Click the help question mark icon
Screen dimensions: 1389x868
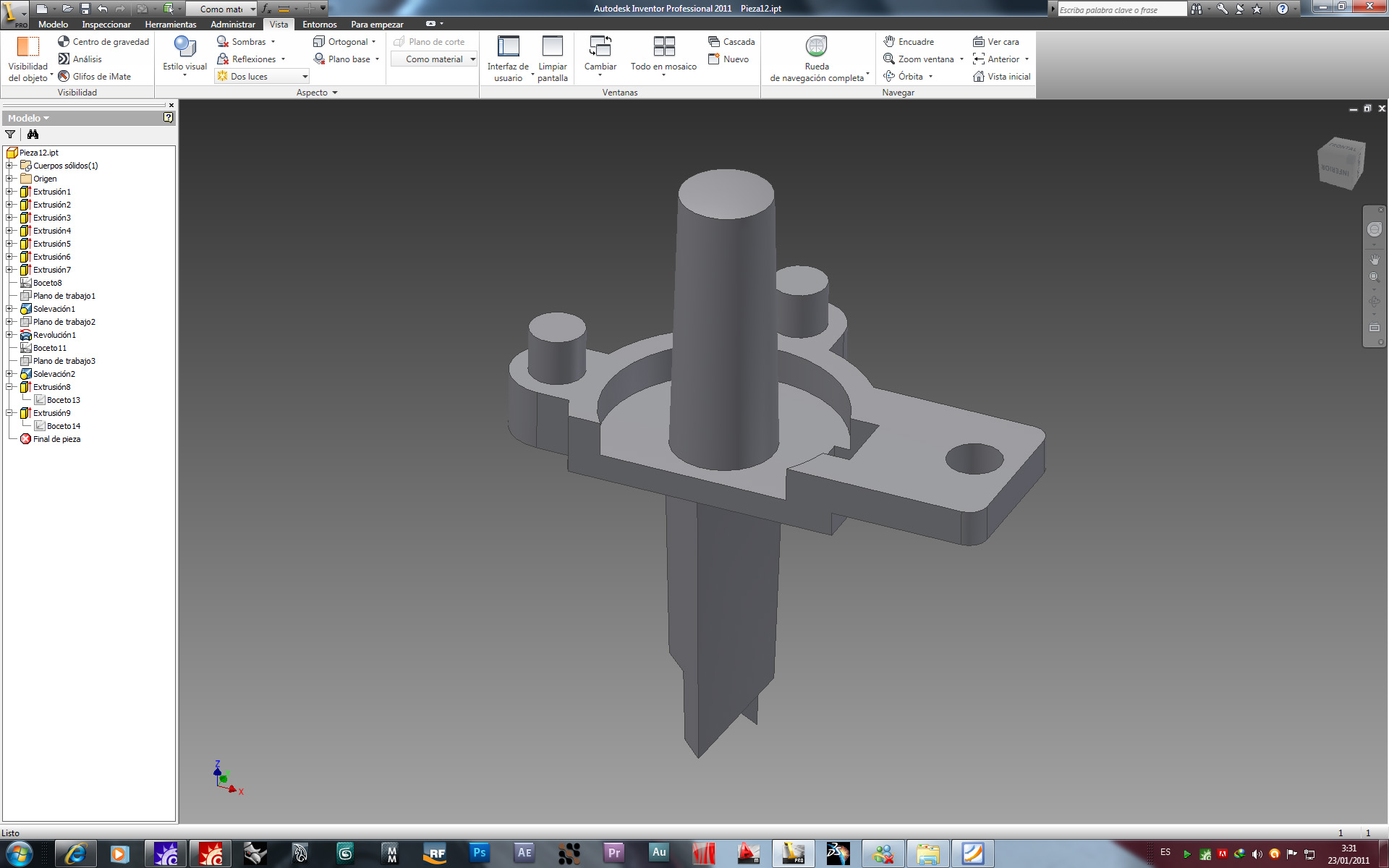1282,9
